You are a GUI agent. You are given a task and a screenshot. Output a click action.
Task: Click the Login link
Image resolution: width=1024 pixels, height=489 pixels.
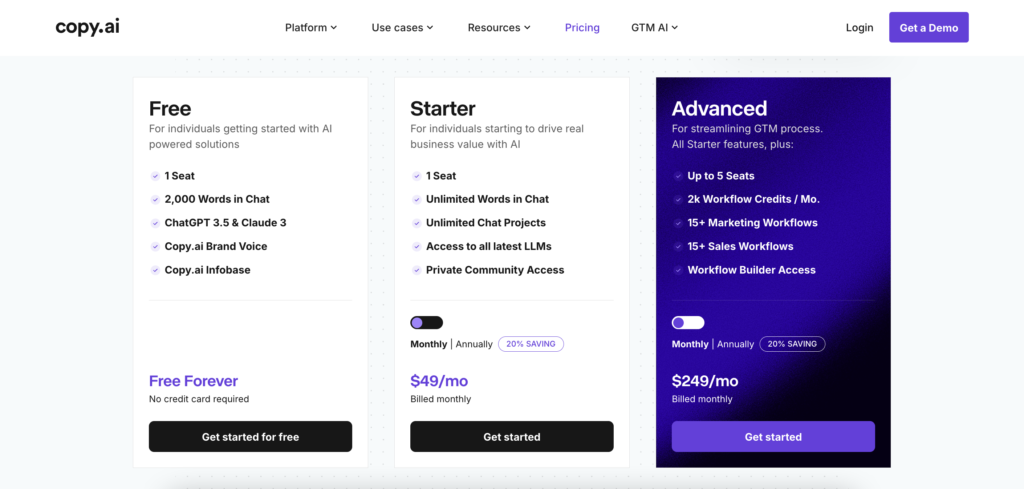[859, 28]
